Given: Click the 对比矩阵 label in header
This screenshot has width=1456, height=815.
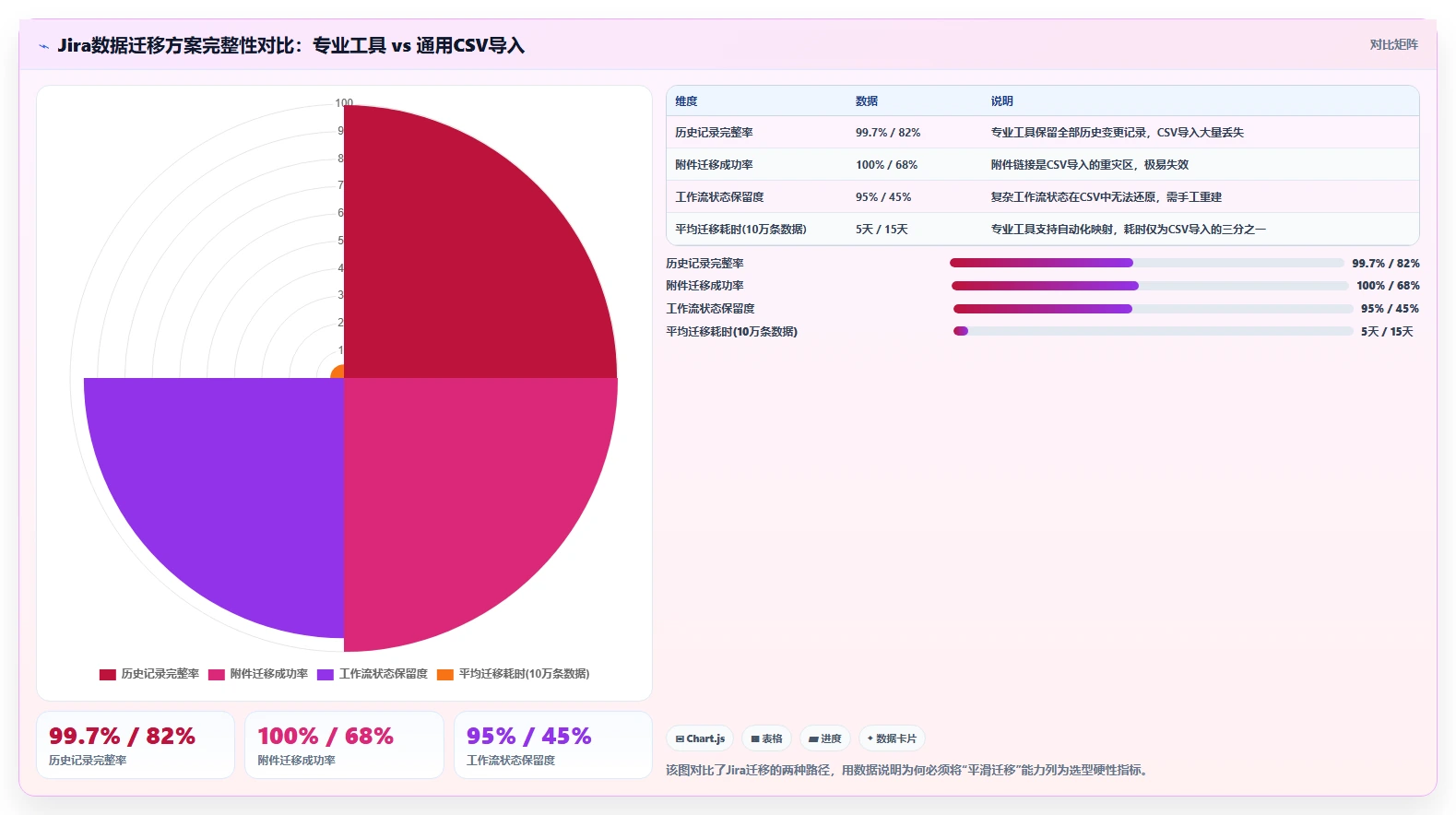Looking at the screenshot, I should 1393,44.
